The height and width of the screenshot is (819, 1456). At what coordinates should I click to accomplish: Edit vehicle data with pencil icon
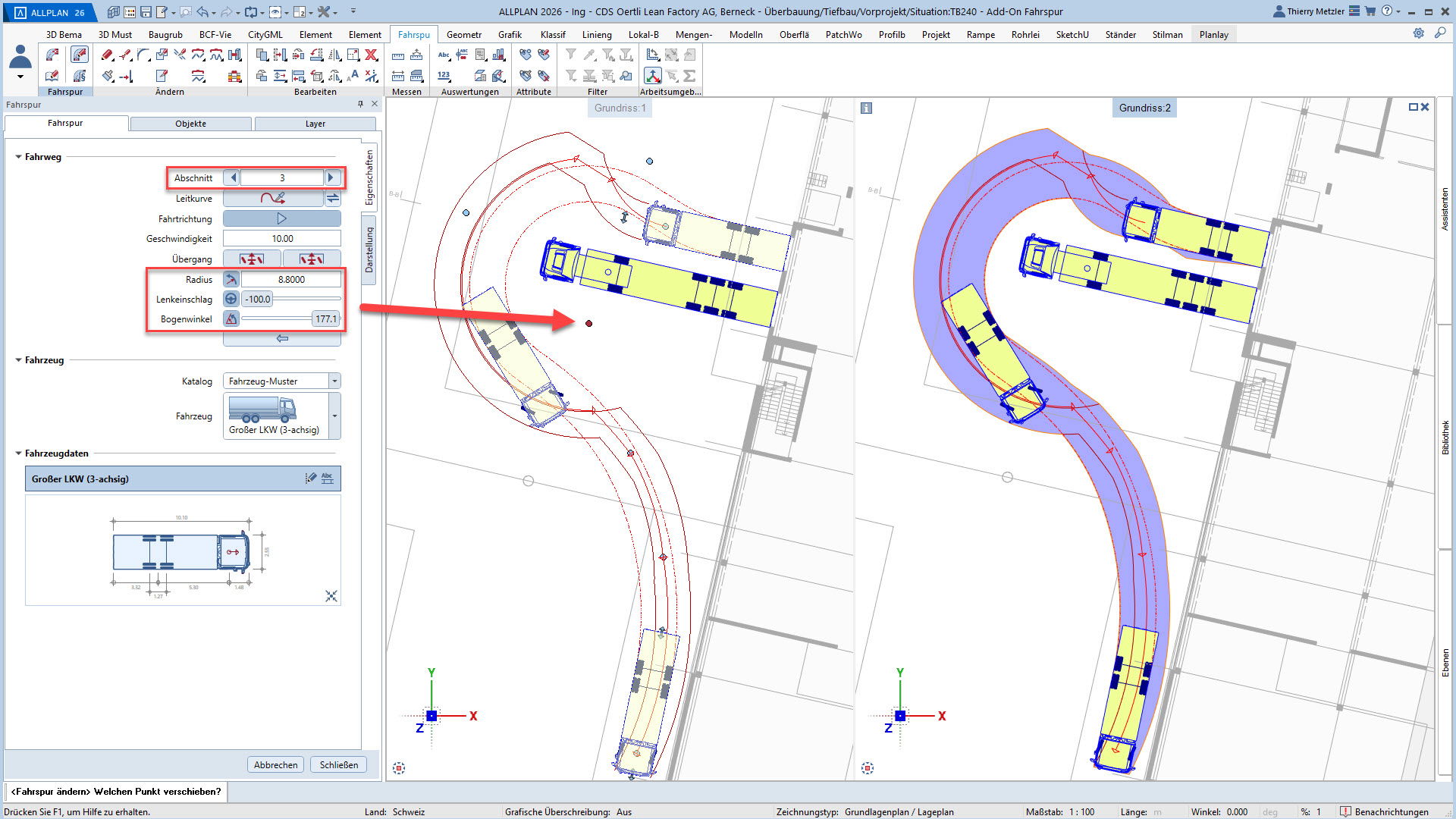[310, 479]
